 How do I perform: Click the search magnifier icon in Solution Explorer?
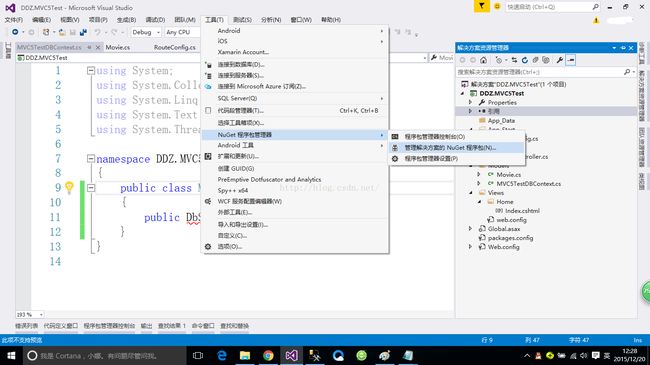[x=627, y=72]
